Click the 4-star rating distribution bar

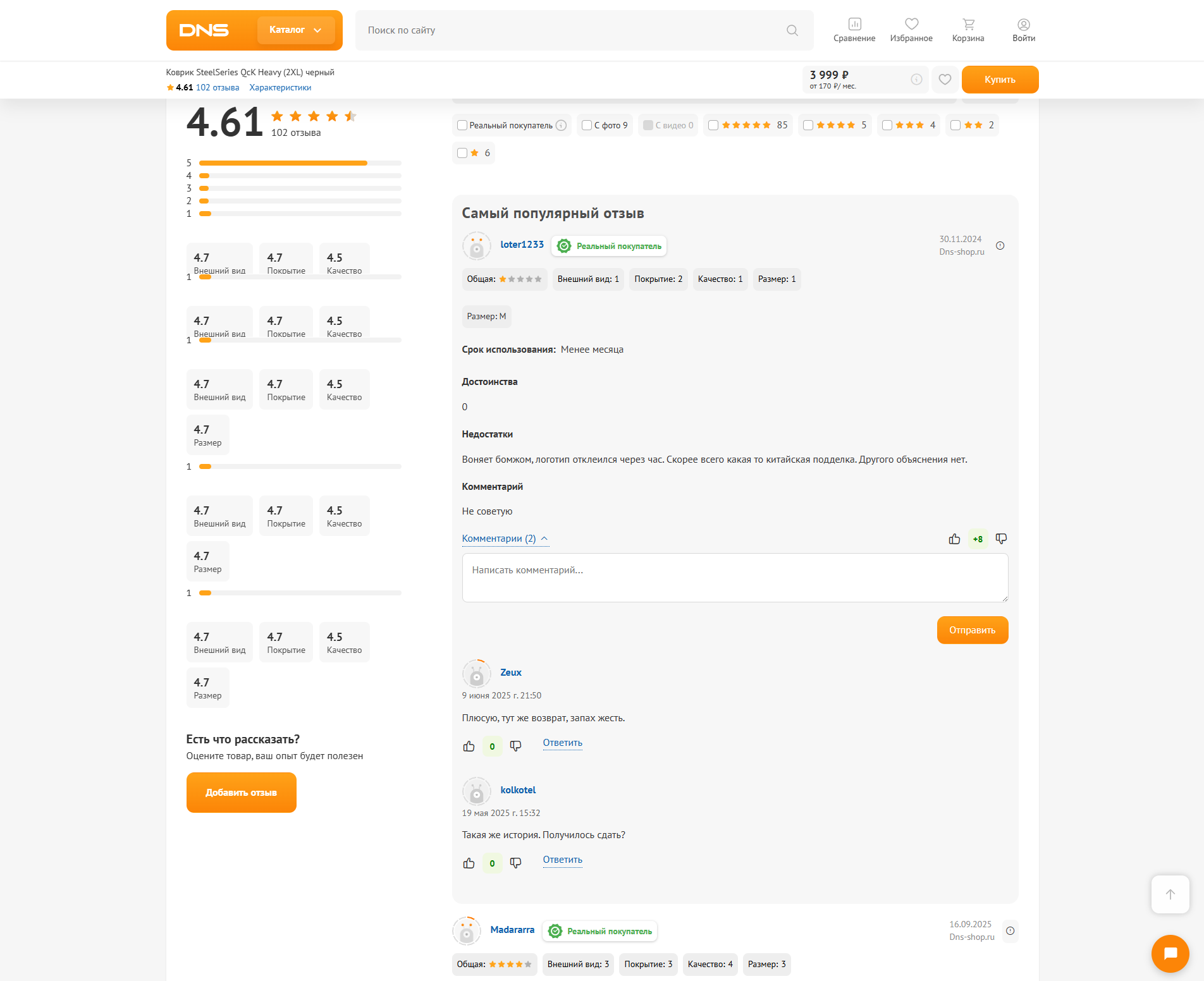(300, 176)
